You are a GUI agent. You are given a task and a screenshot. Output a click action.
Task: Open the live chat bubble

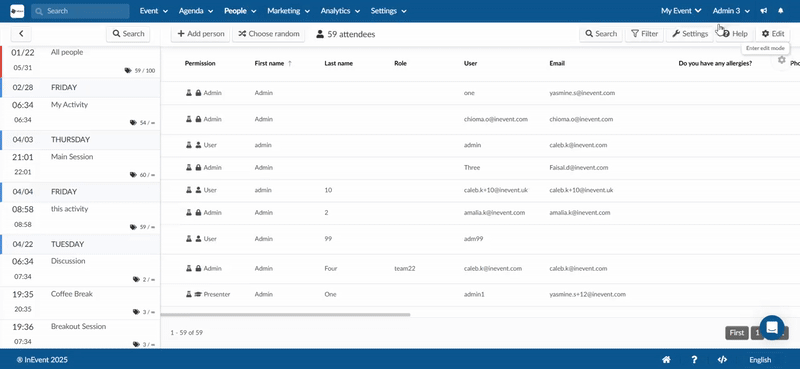[x=771, y=328]
